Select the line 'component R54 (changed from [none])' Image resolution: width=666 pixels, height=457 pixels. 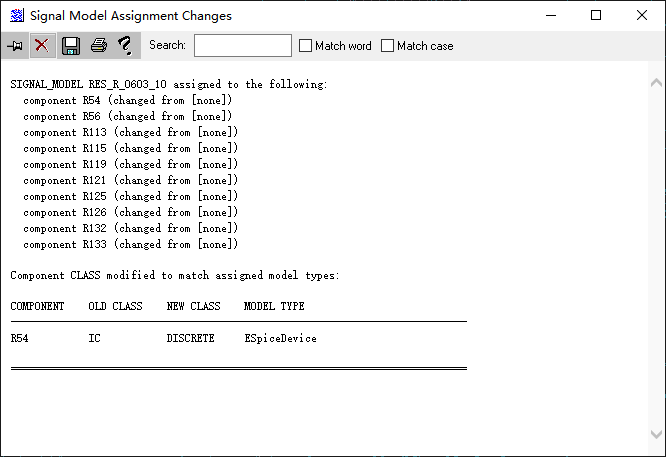click(x=127, y=101)
